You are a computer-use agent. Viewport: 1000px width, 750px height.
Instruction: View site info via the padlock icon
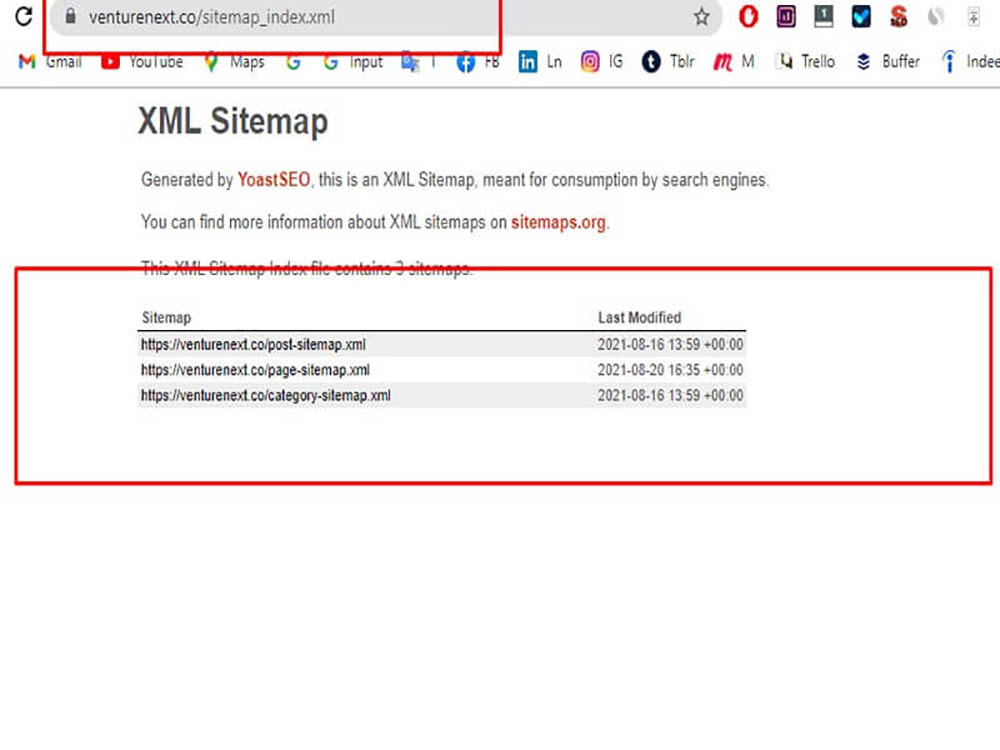[71, 16]
